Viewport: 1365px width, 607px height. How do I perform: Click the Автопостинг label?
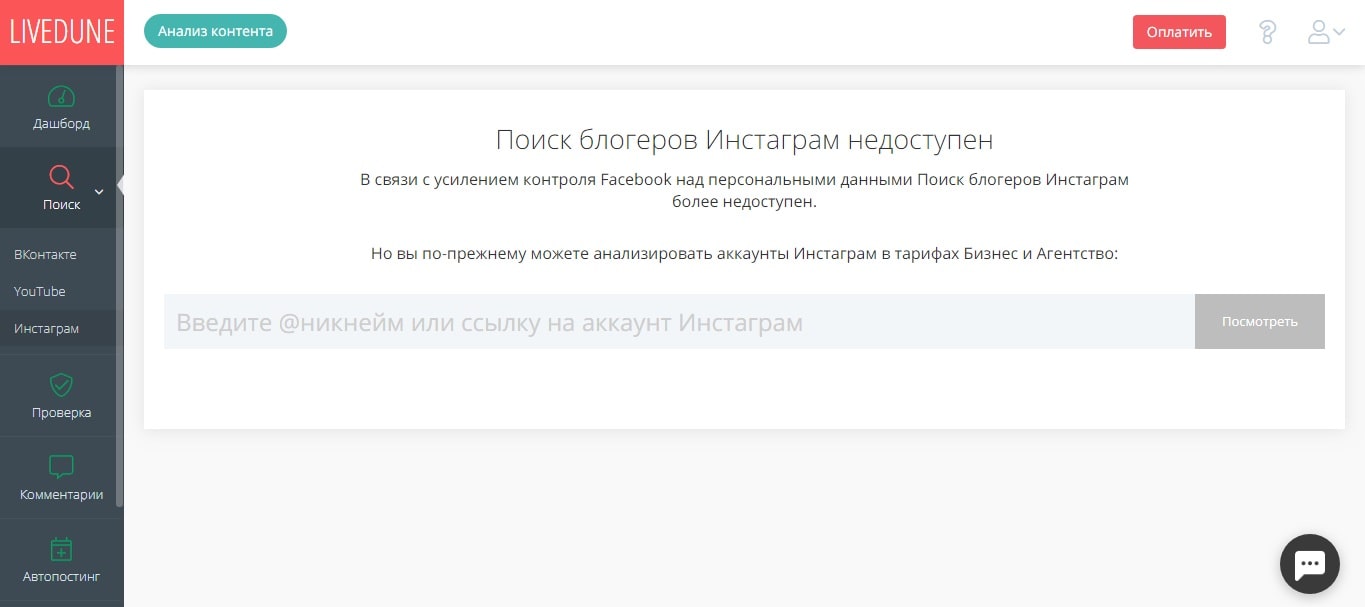(x=61, y=577)
